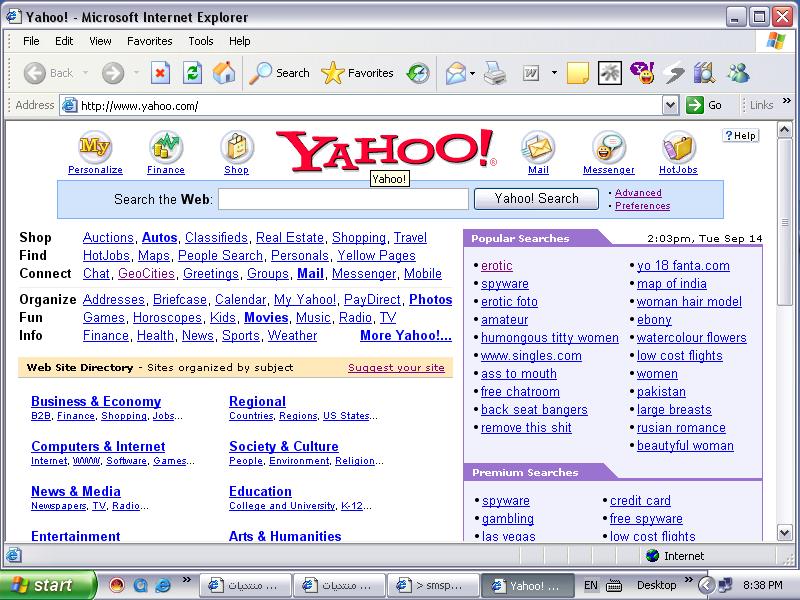This screenshot has height=600, width=800.
Task: Open Yahoo Finance chart icon
Action: click(x=166, y=146)
